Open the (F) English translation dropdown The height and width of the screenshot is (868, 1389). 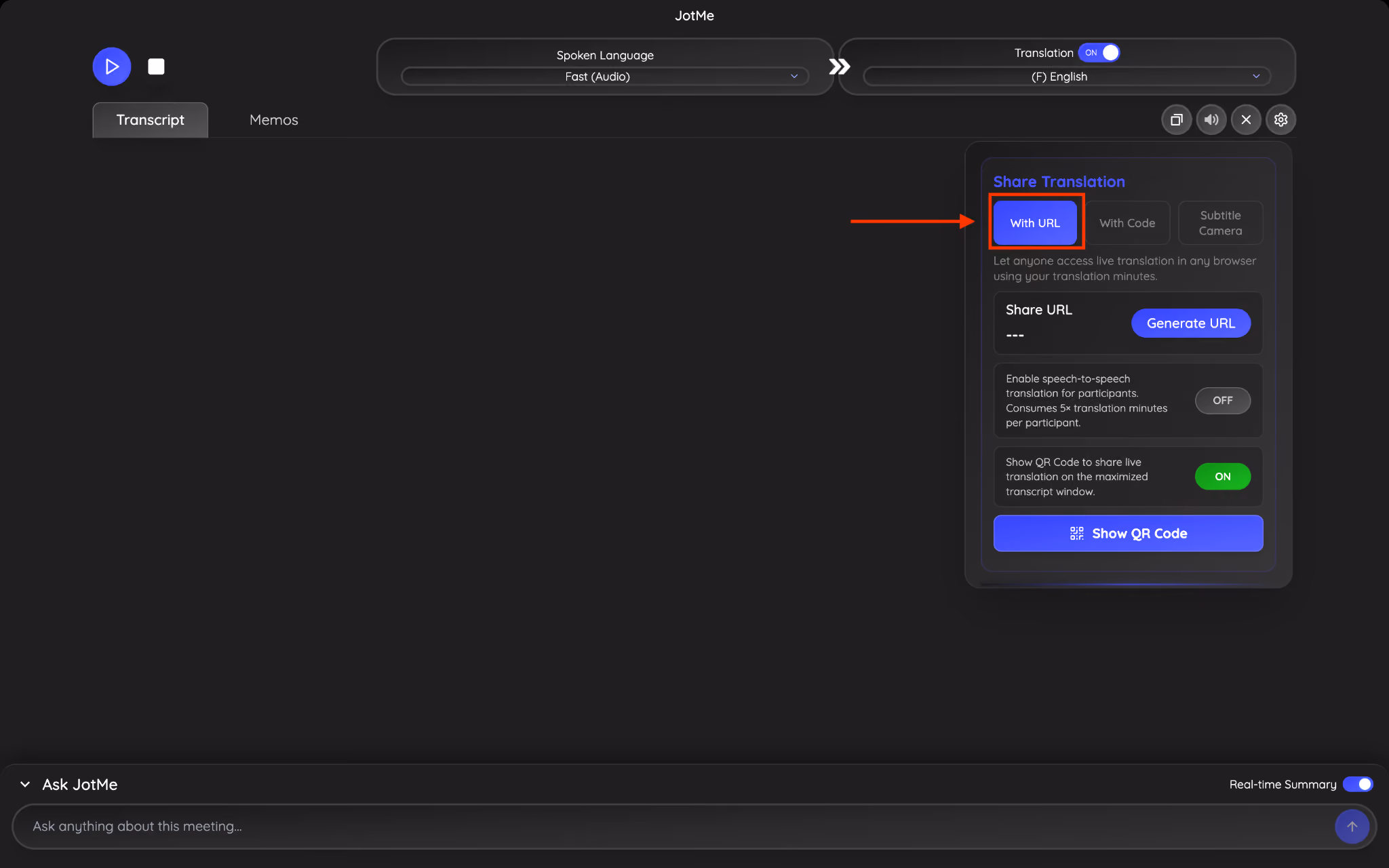pyautogui.click(x=1067, y=77)
